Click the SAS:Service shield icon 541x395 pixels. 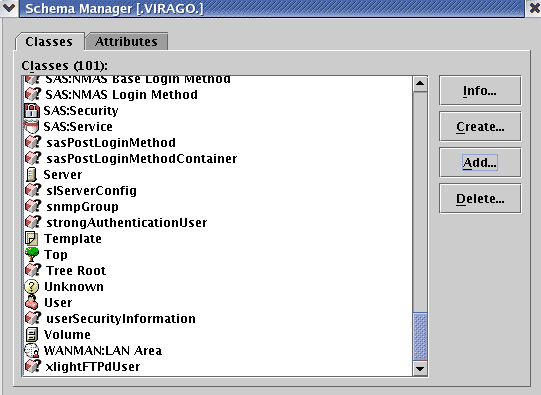coord(32,127)
